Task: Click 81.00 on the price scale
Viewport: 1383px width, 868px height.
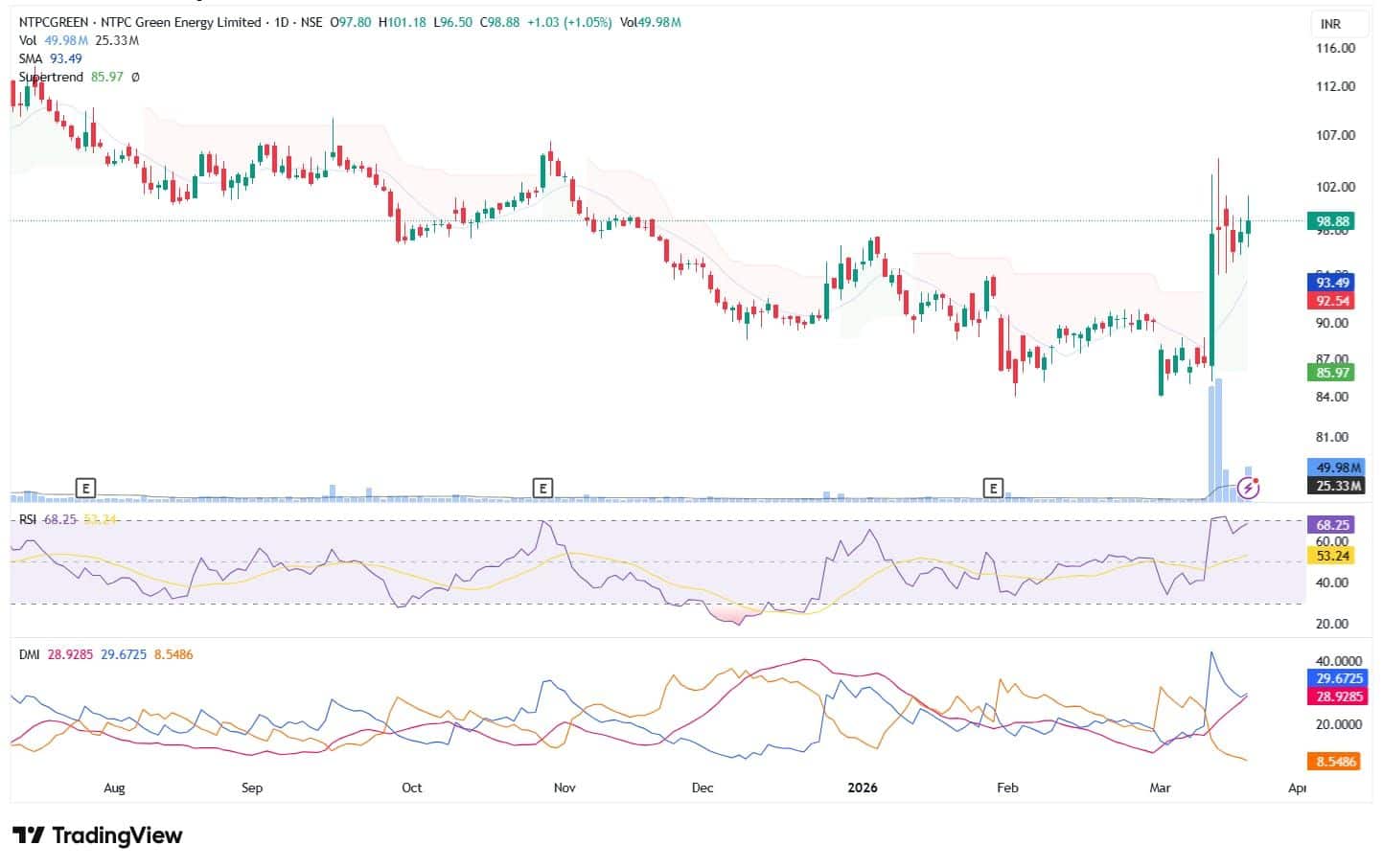Action: (x=1332, y=437)
